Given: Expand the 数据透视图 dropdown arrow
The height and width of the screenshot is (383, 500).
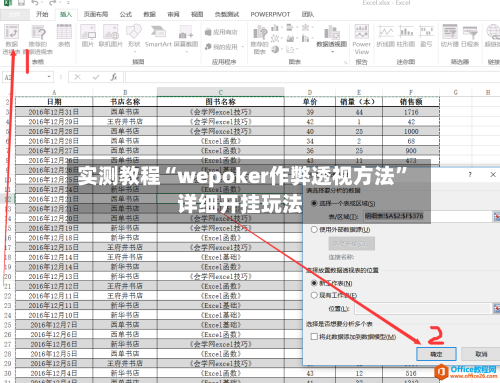Looking at the screenshot, I should tap(332, 52).
